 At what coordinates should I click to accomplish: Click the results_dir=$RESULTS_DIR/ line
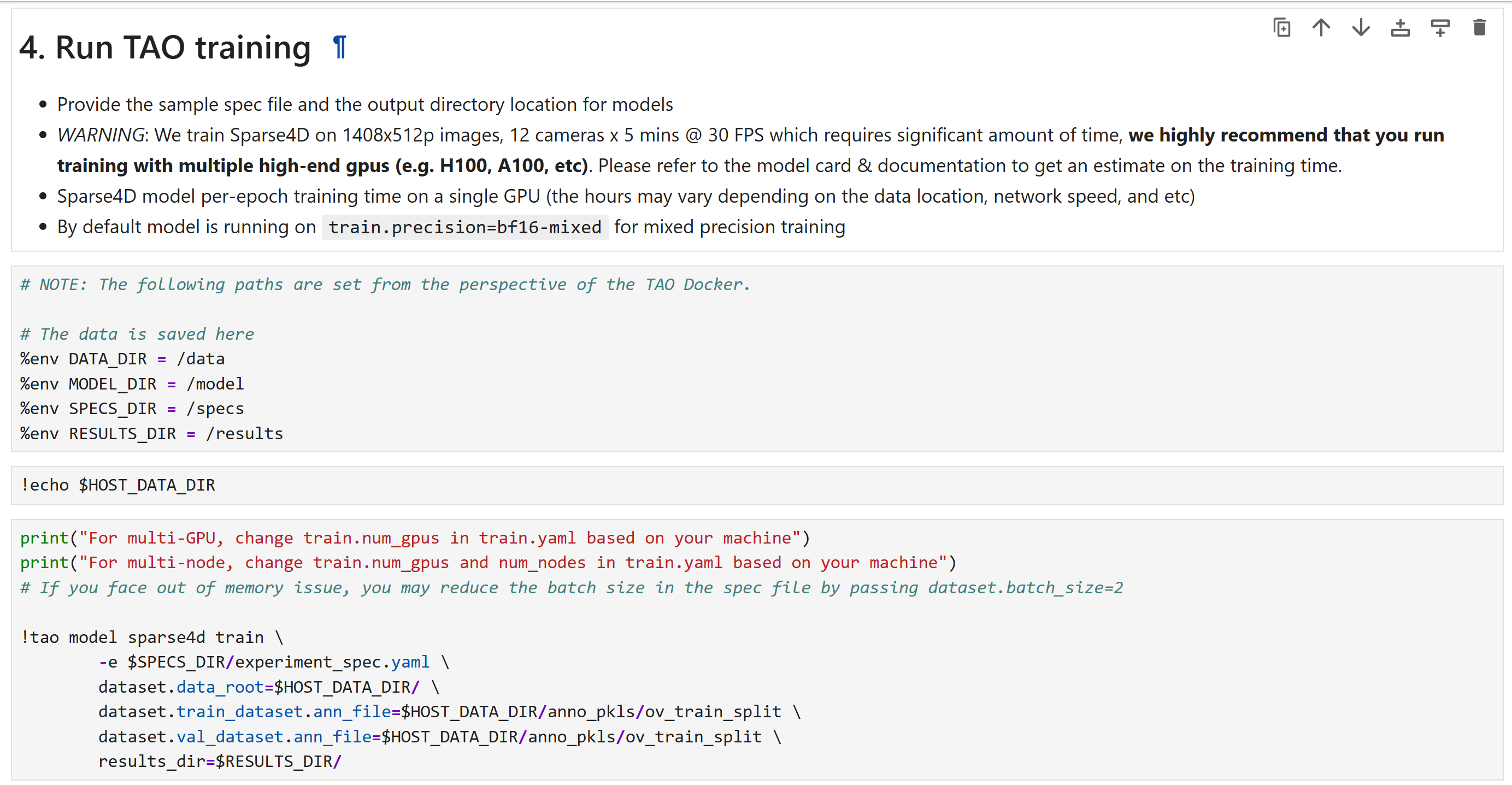tap(220, 762)
